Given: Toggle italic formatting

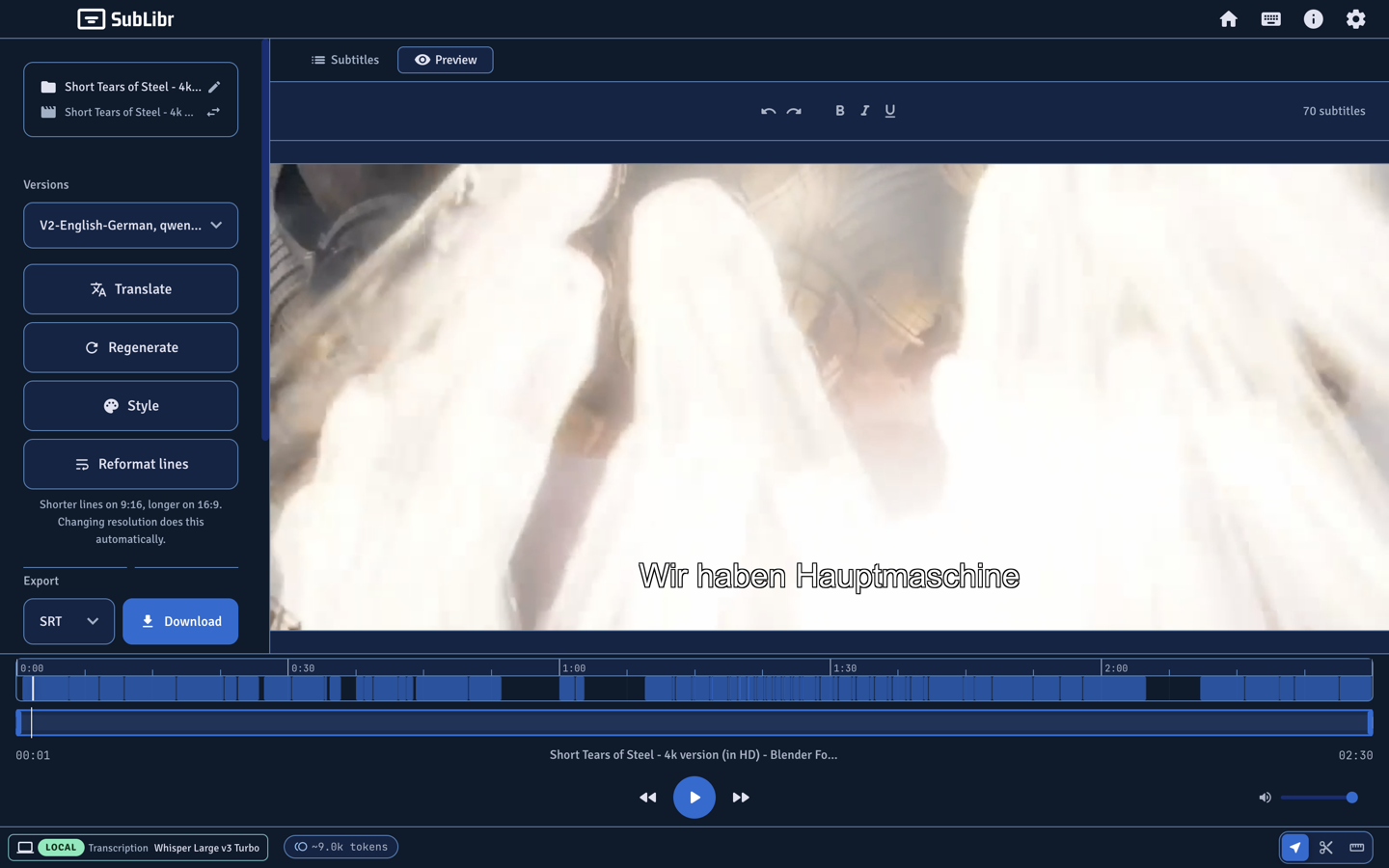Looking at the screenshot, I should tap(864, 111).
